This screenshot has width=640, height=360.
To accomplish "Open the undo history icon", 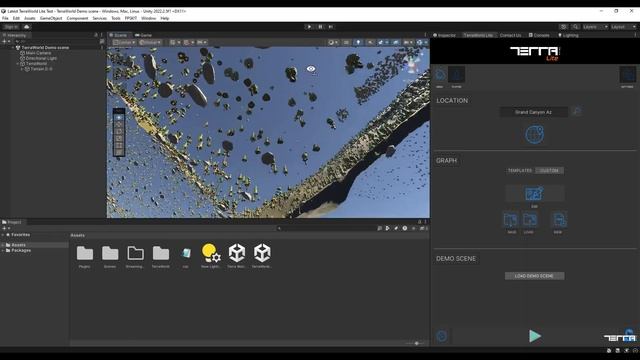I will (x=564, y=27).
